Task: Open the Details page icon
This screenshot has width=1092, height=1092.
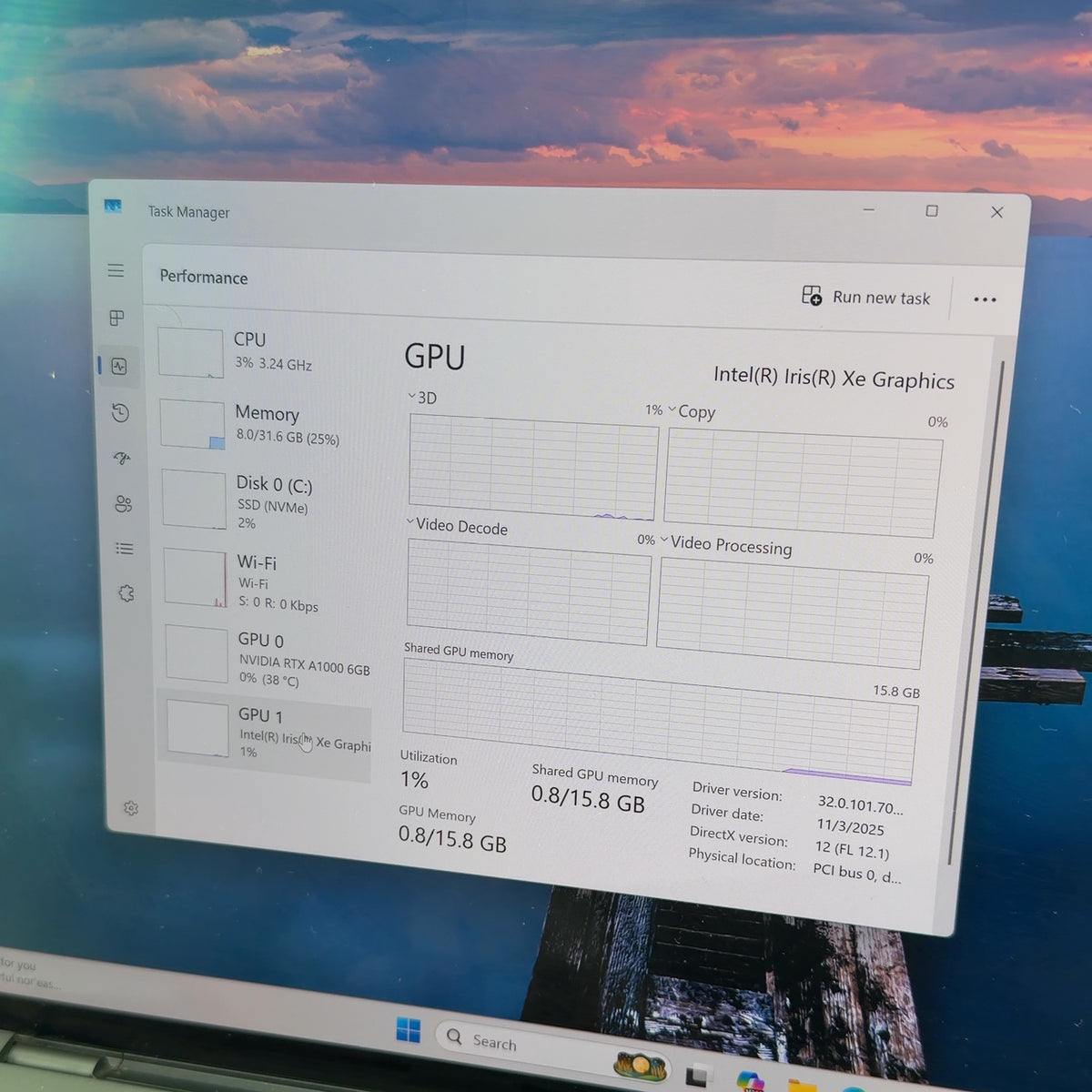Action: 124,548
